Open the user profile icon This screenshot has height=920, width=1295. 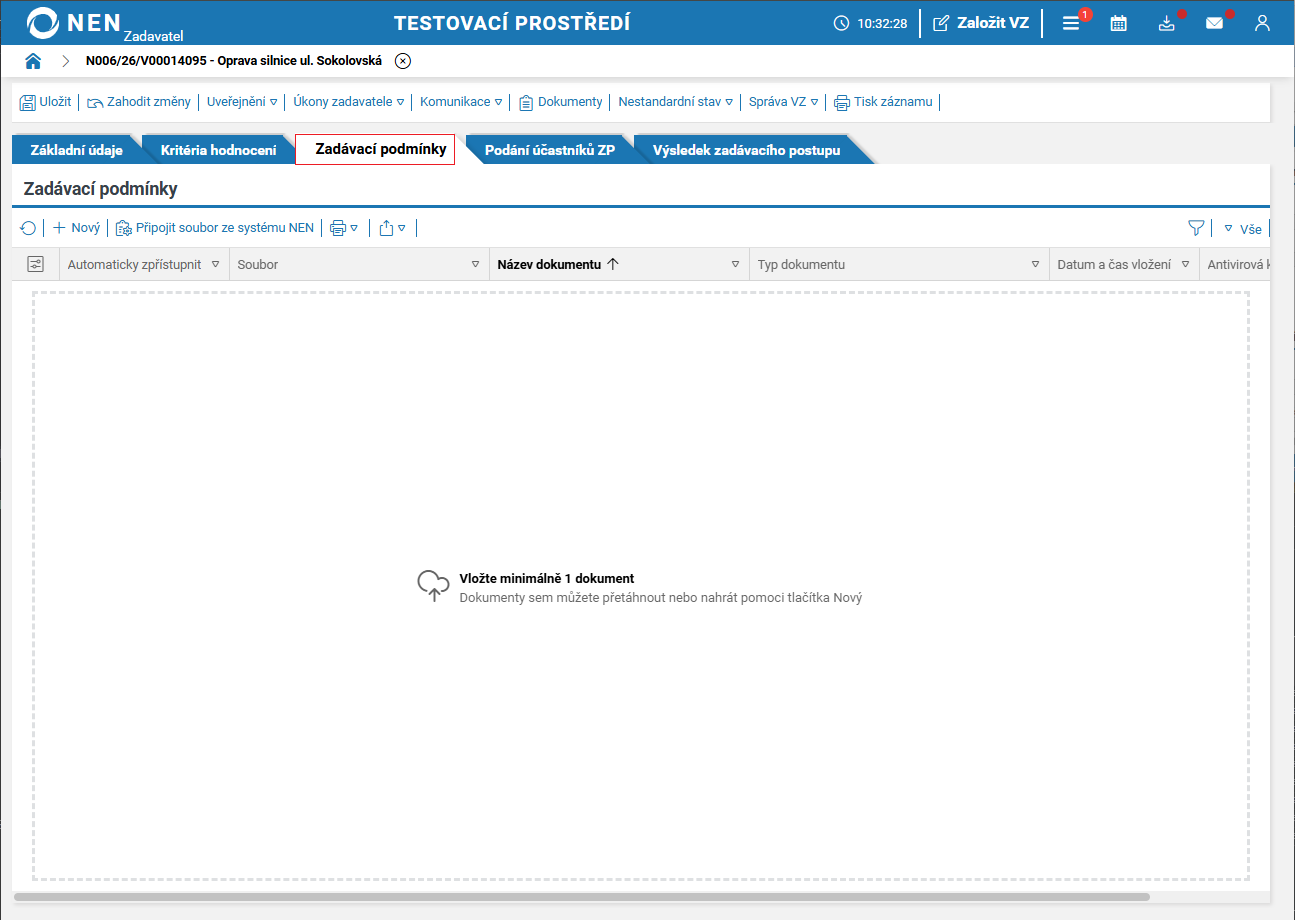tap(1262, 23)
